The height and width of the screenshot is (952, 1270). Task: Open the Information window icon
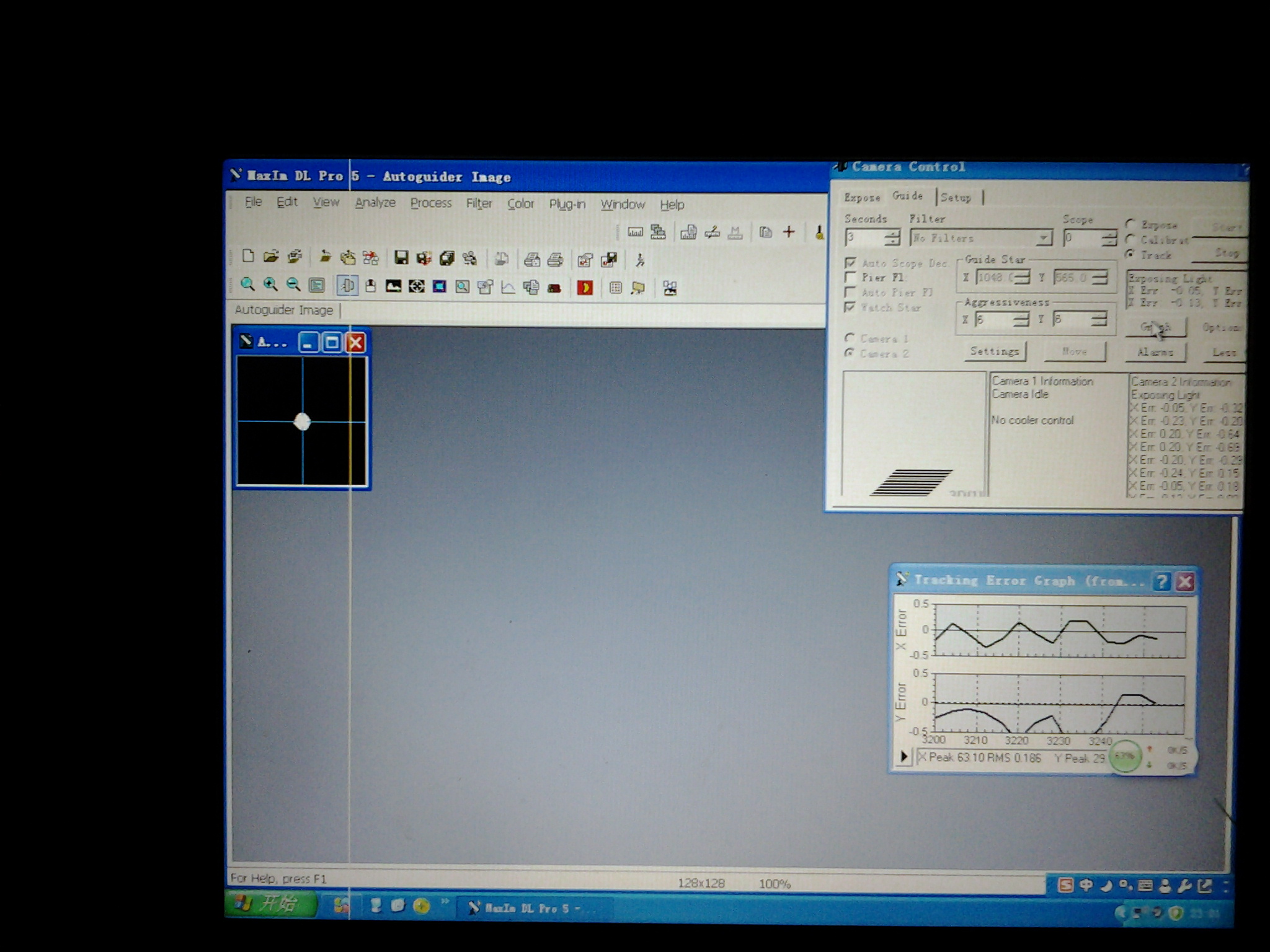click(316, 285)
